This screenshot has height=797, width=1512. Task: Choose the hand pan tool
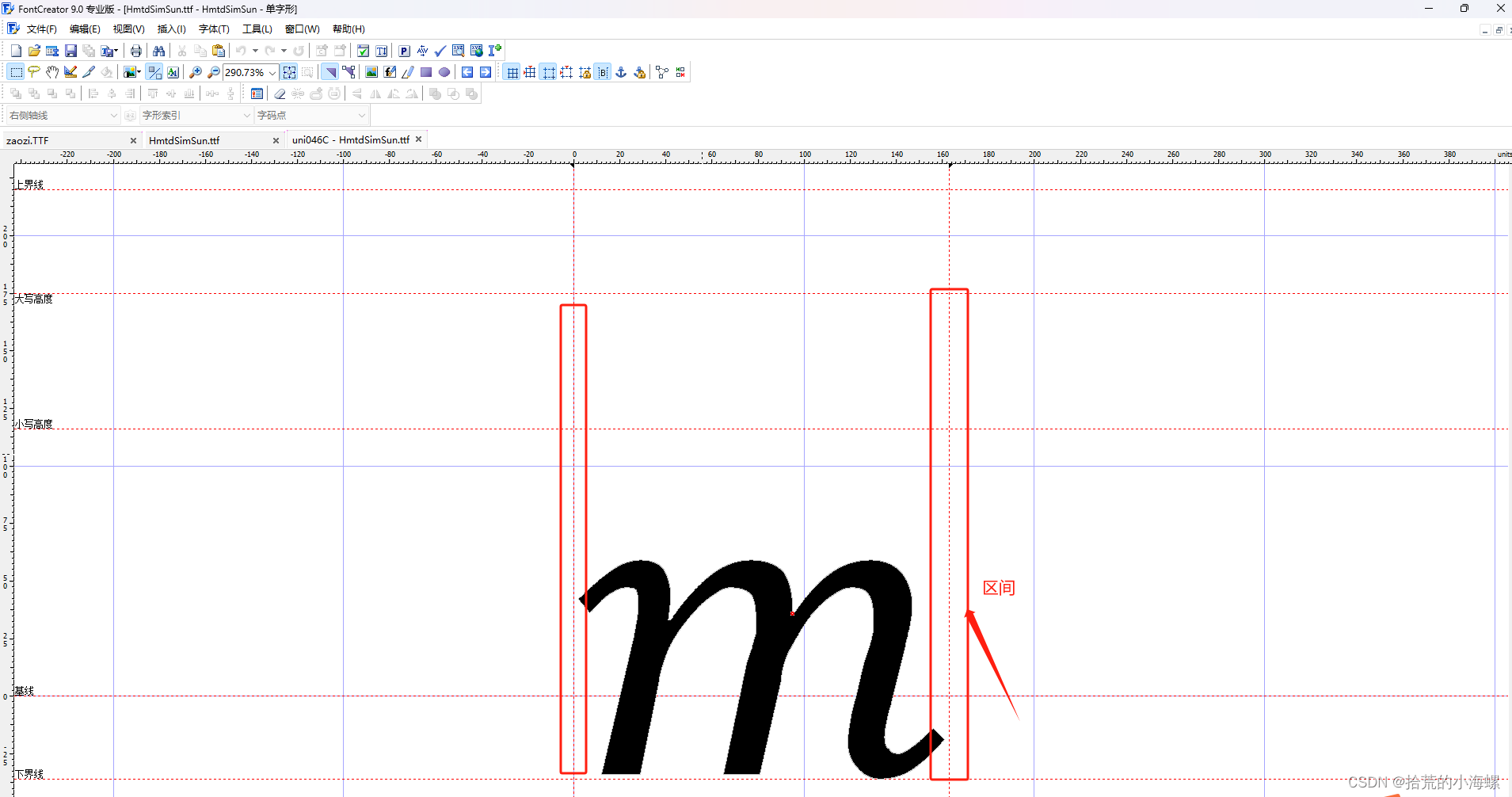(52, 72)
